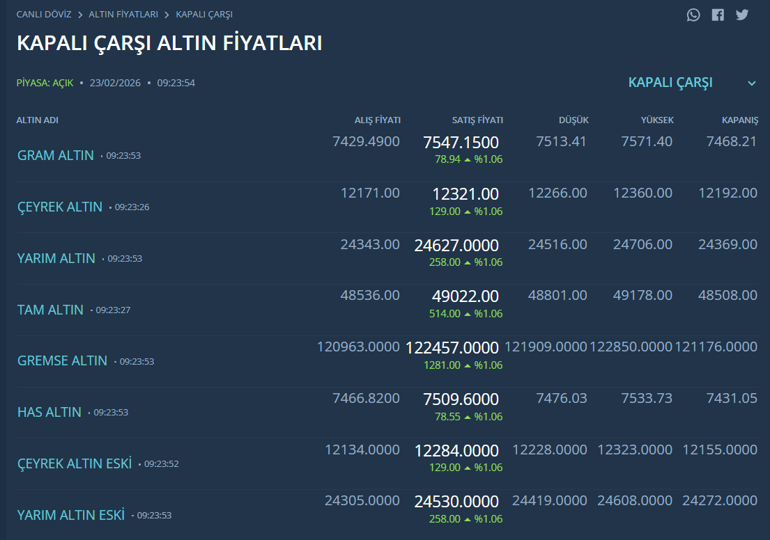Open Altın Fiyatları breadcrumb link

(x=123, y=15)
